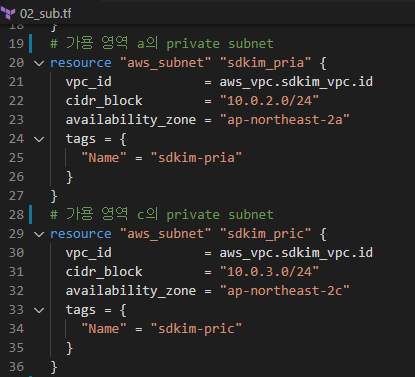Image resolution: width=415 pixels, height=377 pixels.
Task: Click the tags keyword on line 33
Action: click(x=81, y=310)
